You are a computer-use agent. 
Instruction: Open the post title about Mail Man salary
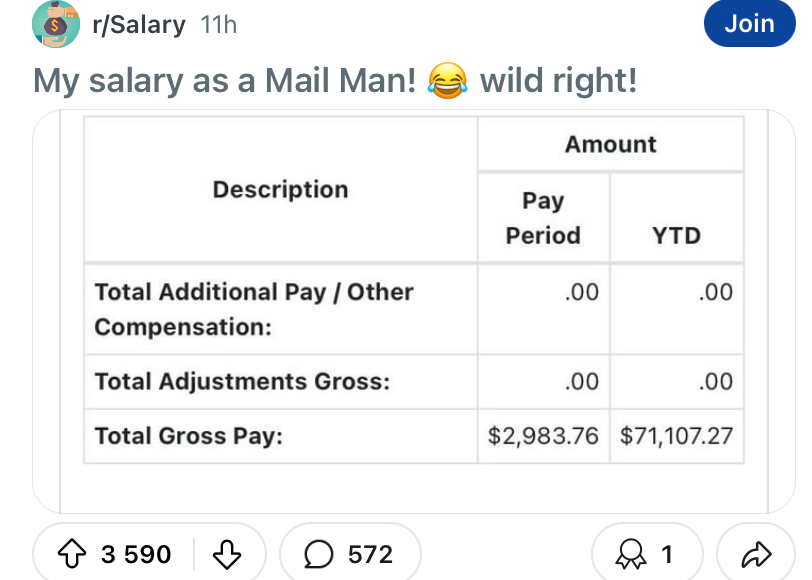[x=335, y=81]
